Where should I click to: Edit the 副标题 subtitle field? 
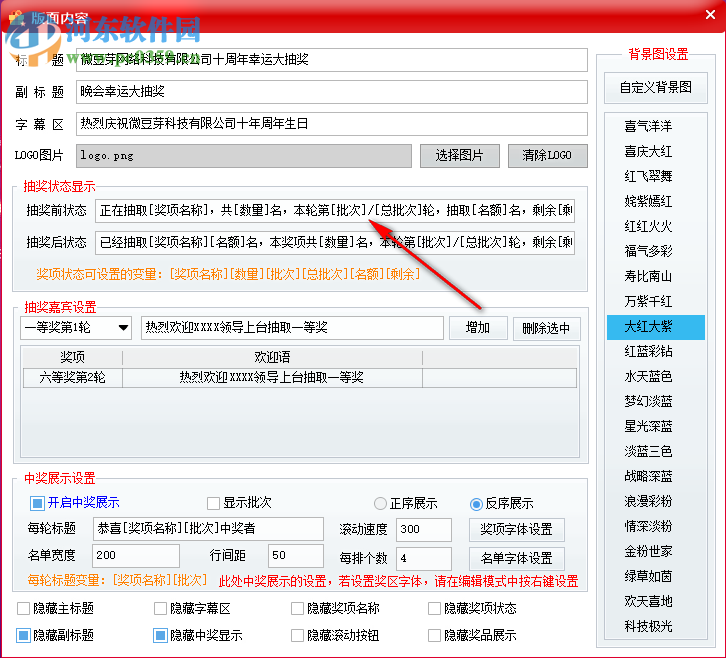pyautogui.click(x=332, y=92)
